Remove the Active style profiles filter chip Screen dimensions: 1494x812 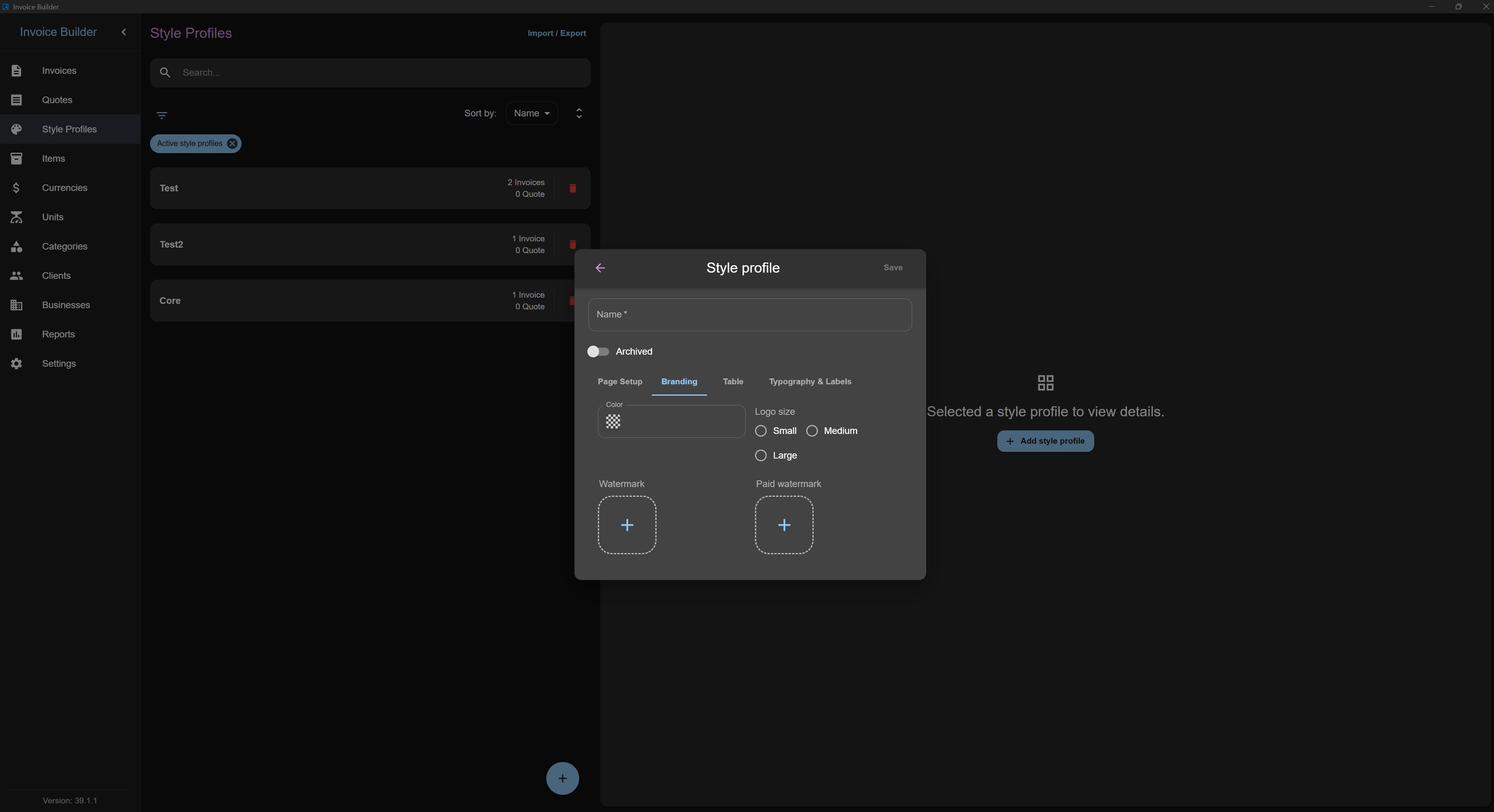pyautogui.click(x=232, y=144)
